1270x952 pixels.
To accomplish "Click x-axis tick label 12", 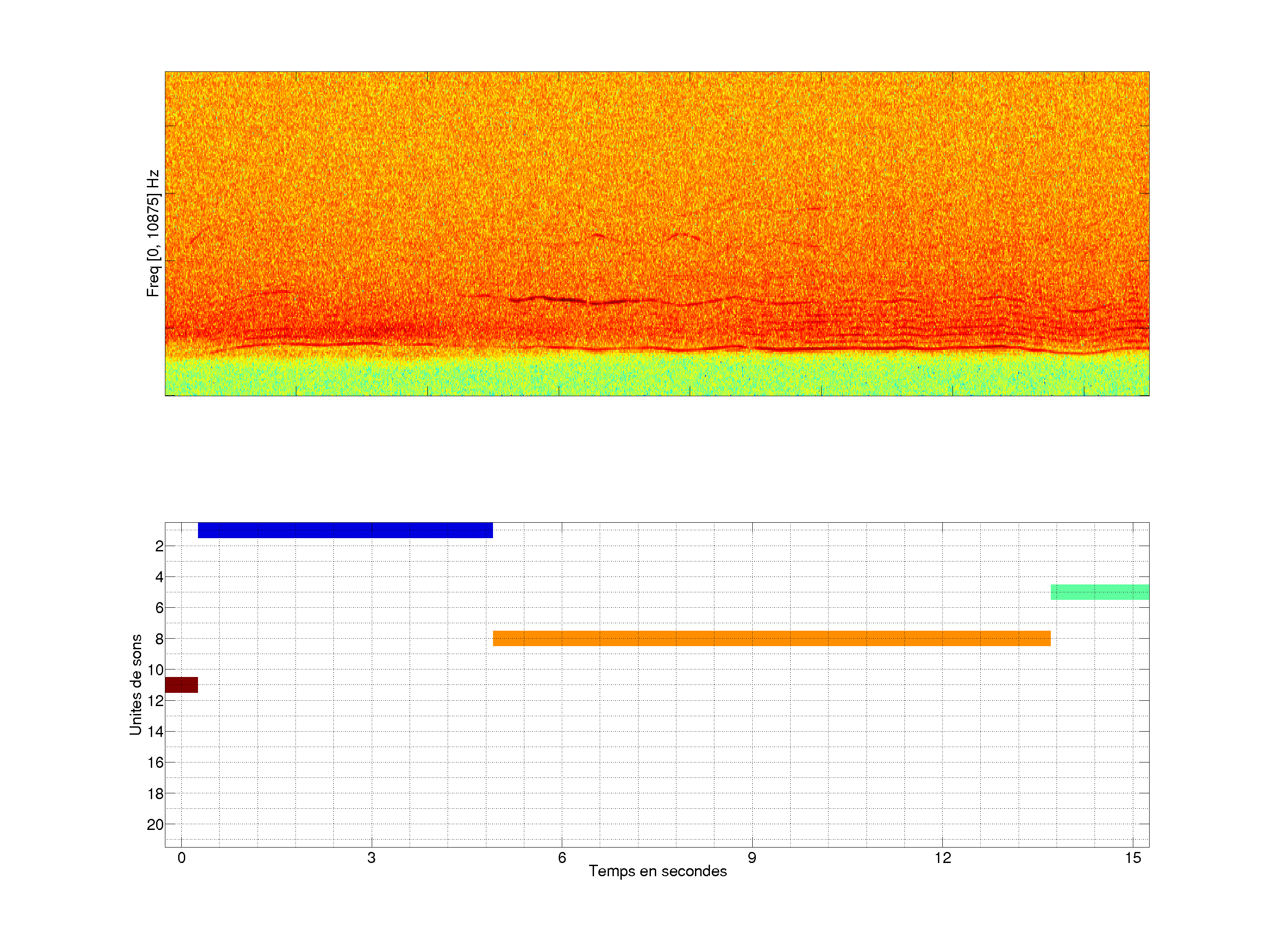I will point(942,858).
